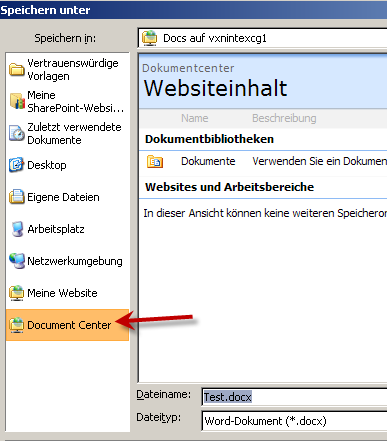Click the Dokumentbibliotheken section heading
The image size is (387, 441).
coord(209,139)
